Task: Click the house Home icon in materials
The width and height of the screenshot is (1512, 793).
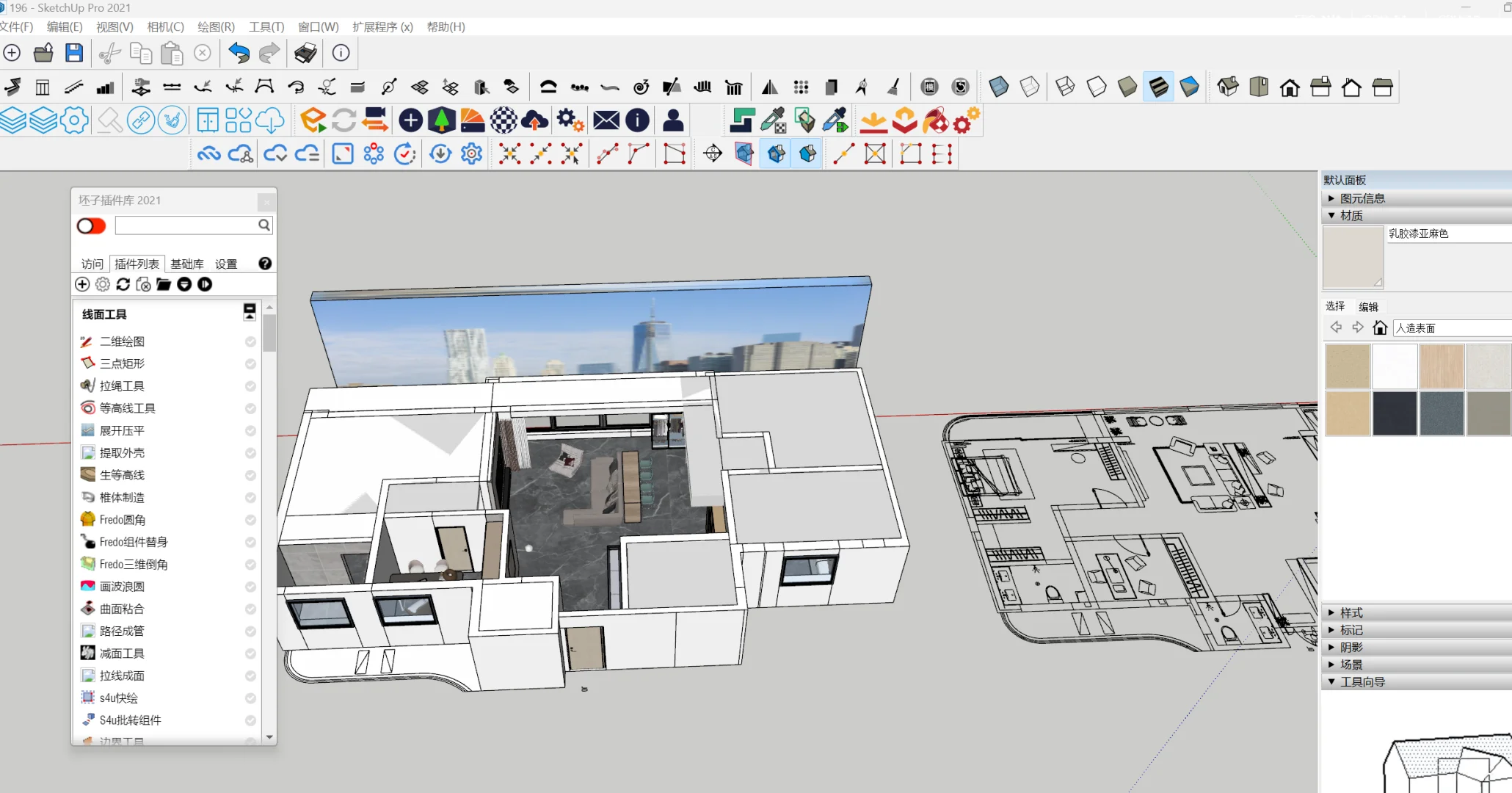Action: point(1380,327)
